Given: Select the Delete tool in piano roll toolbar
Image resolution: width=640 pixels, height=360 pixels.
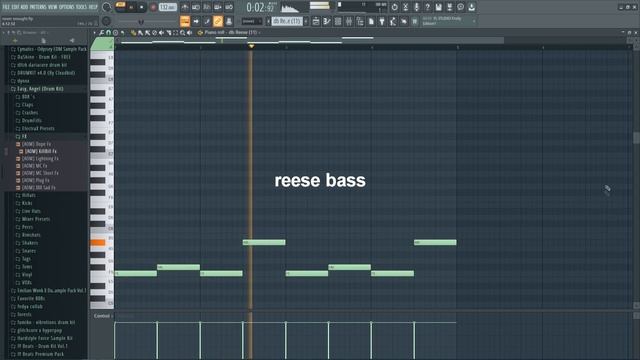Looking at the screenshot, I should tap(154, 32).
